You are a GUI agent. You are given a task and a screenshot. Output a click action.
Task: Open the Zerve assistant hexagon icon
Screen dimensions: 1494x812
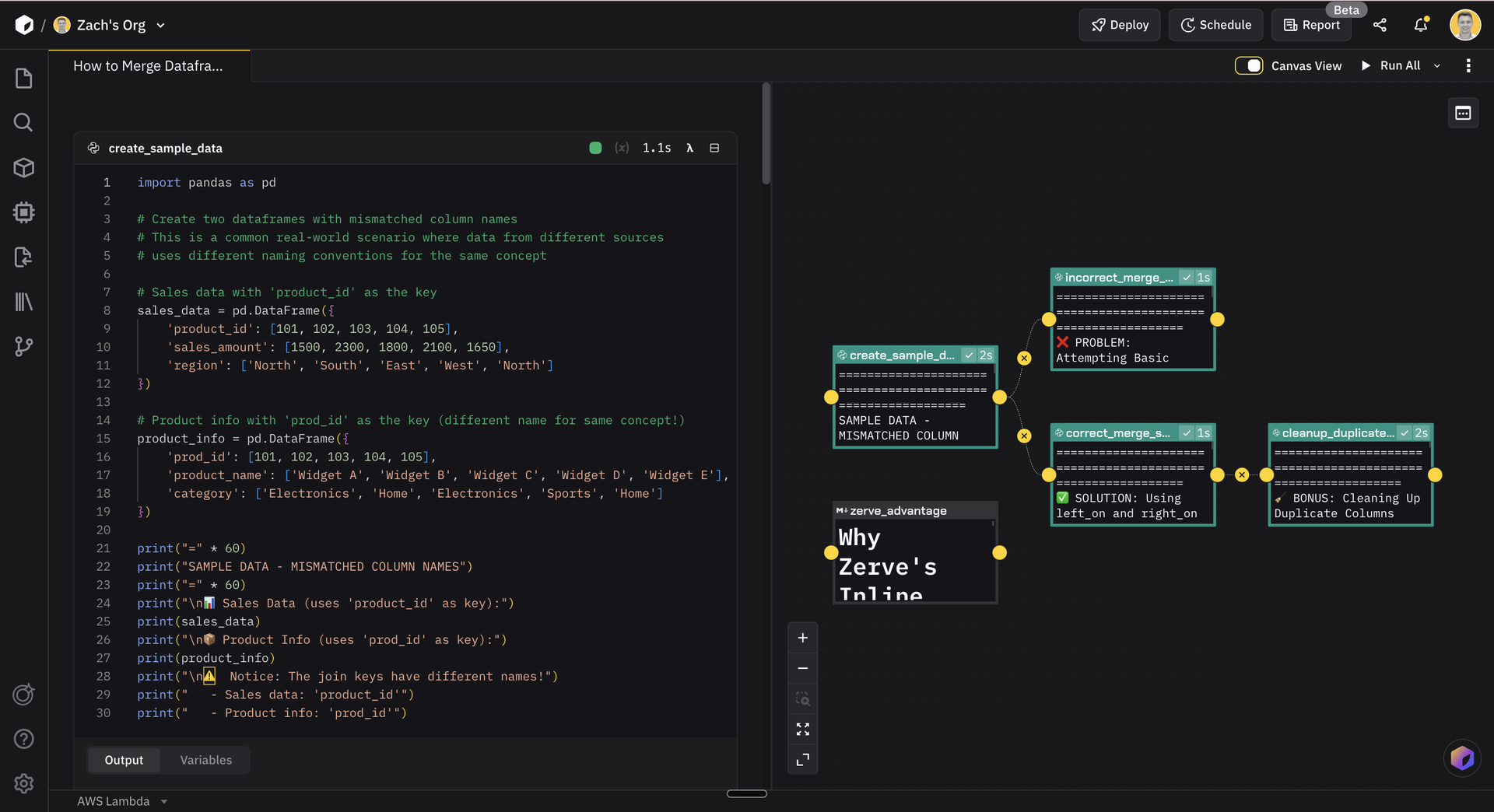coord(1462,758)
